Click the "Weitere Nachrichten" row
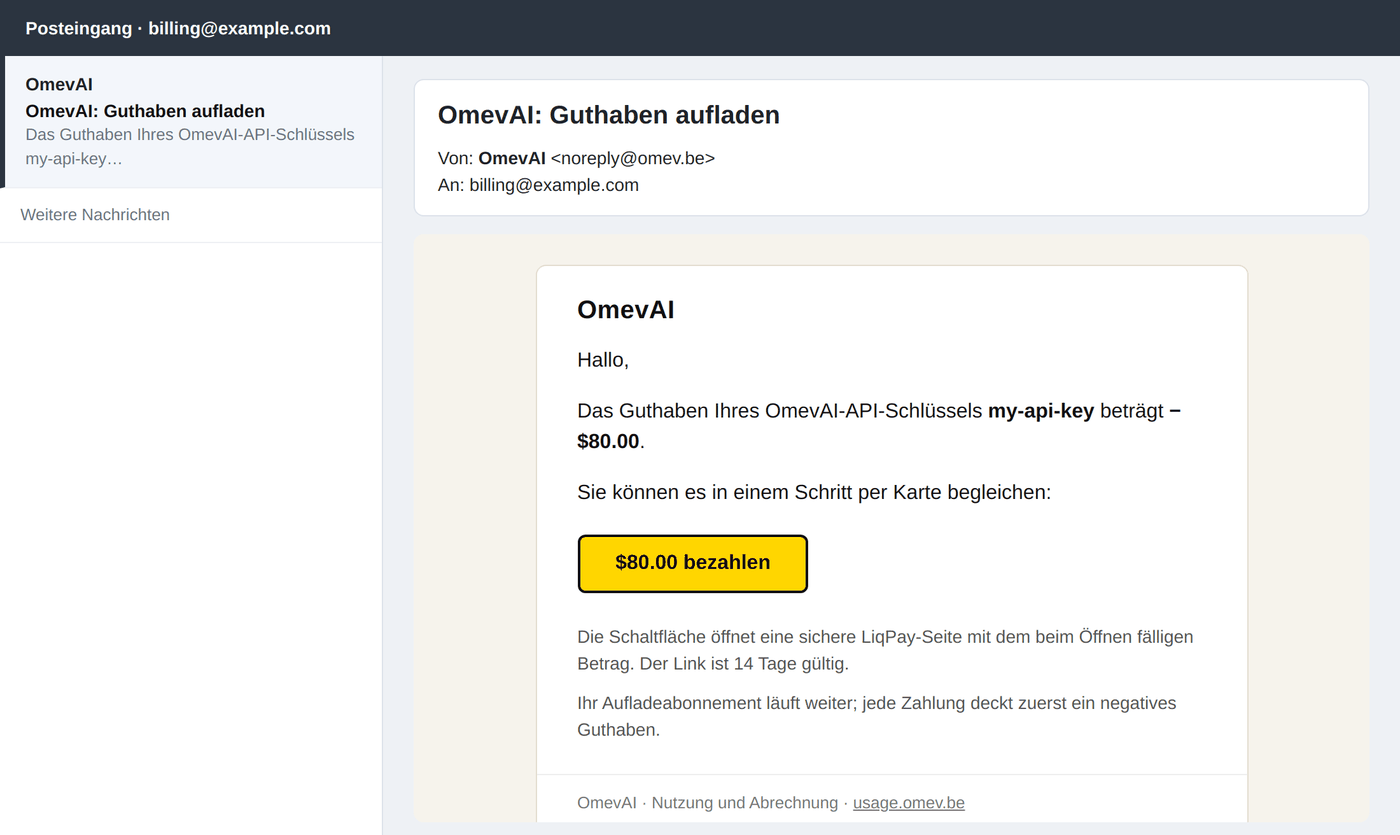This screenshot has height=835, width=1400. pos(191,215)
